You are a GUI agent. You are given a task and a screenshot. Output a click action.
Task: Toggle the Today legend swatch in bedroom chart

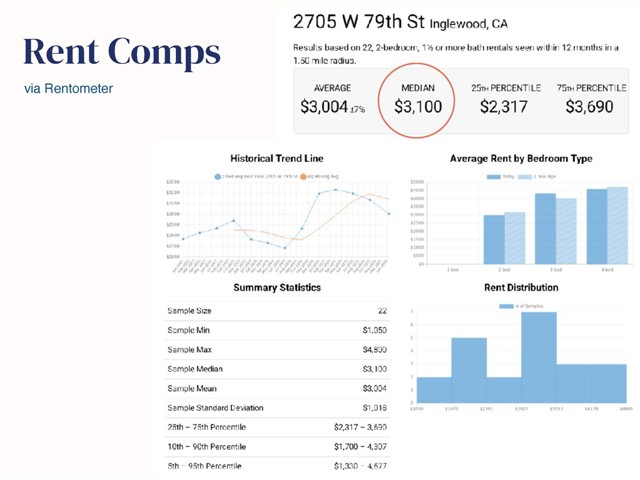point(493,176)
